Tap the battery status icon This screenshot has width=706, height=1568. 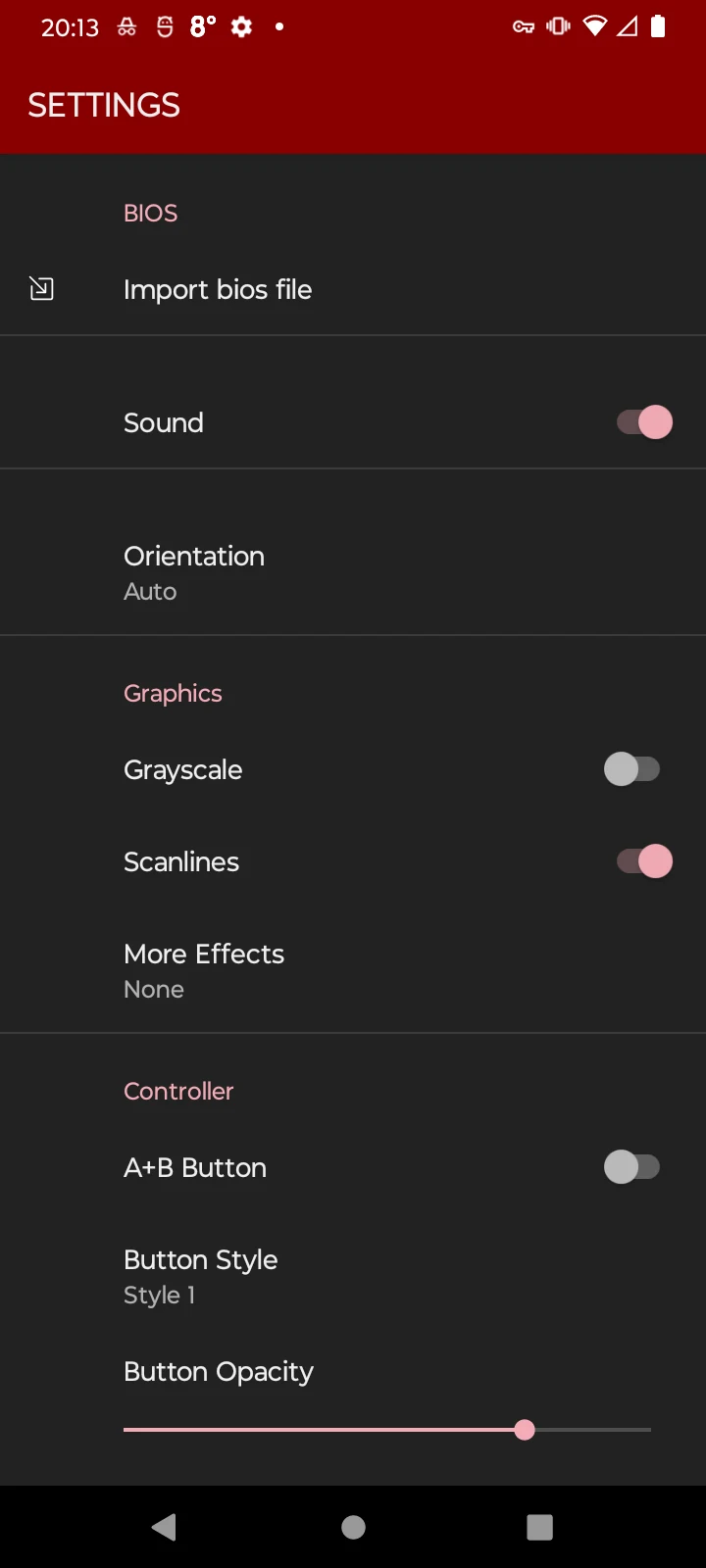659,26
